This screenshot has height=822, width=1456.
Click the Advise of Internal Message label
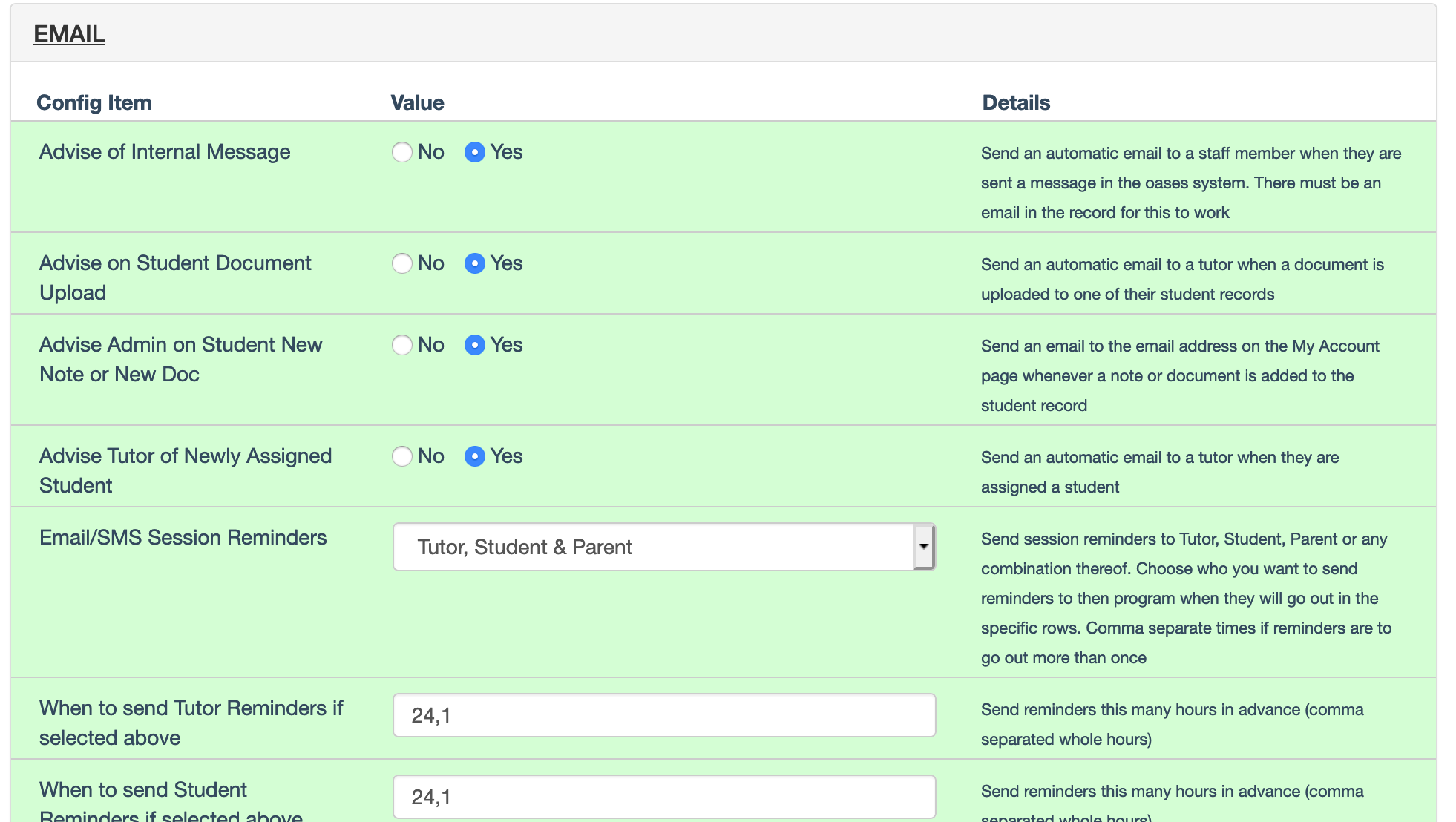165,151
